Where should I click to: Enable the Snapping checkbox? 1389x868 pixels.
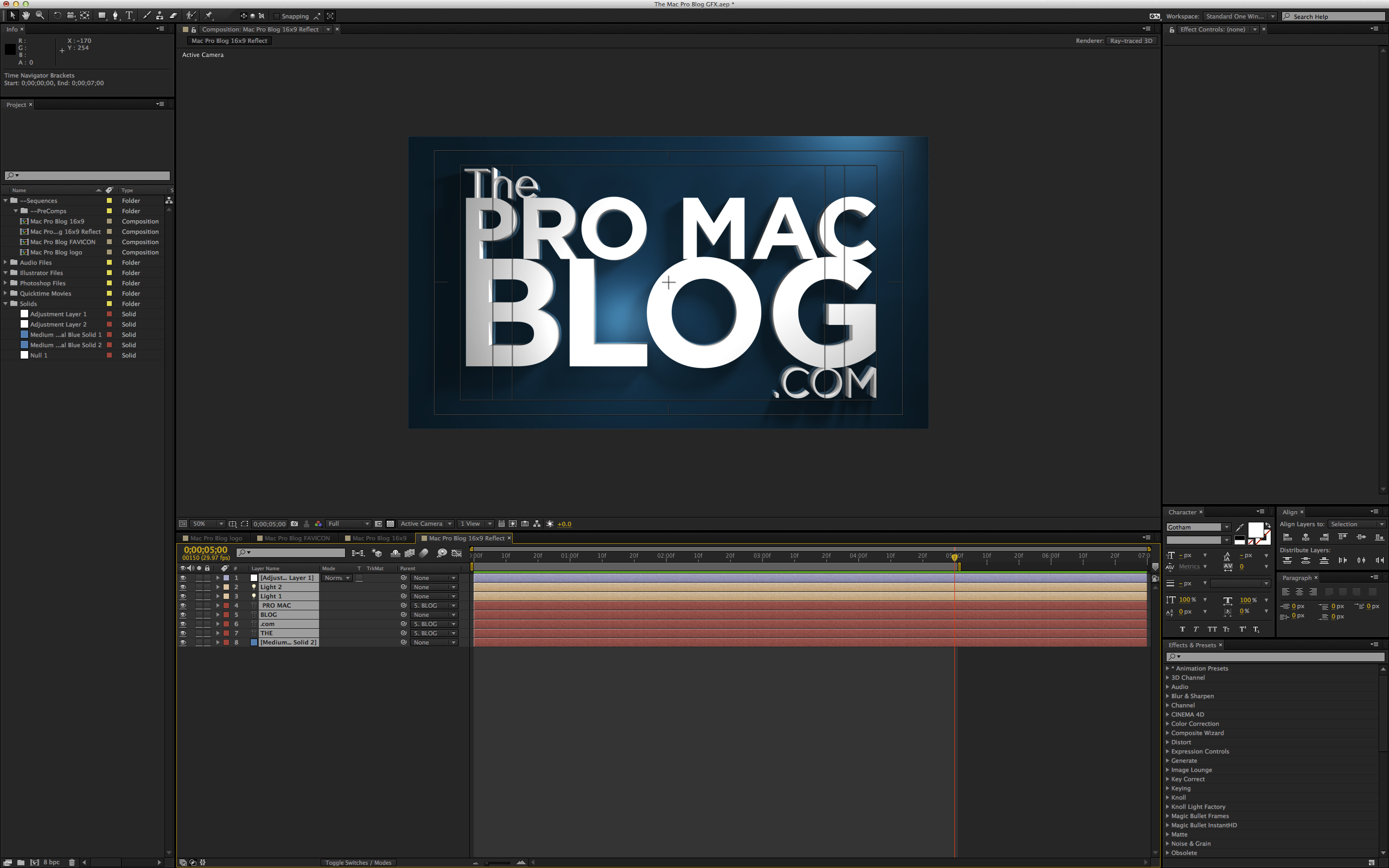pyautogui.click(x=276, y=16)
